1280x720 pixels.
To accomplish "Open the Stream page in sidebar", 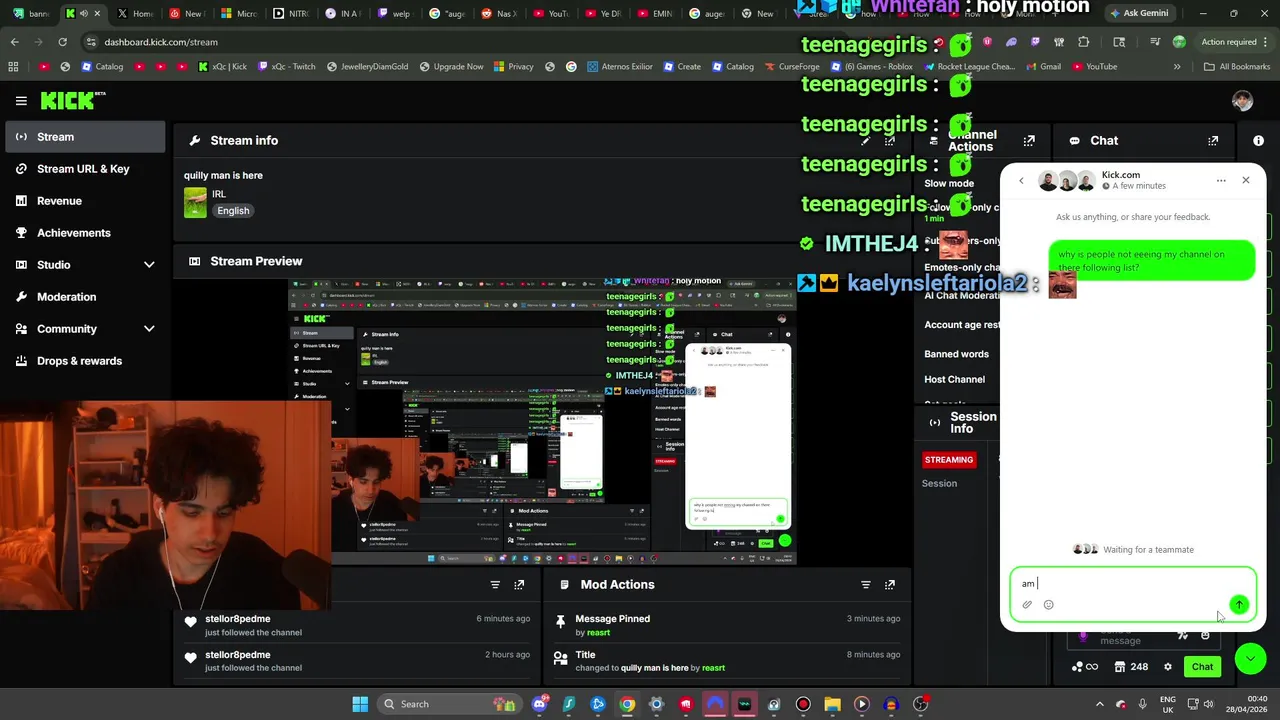I will pos(85,137).
